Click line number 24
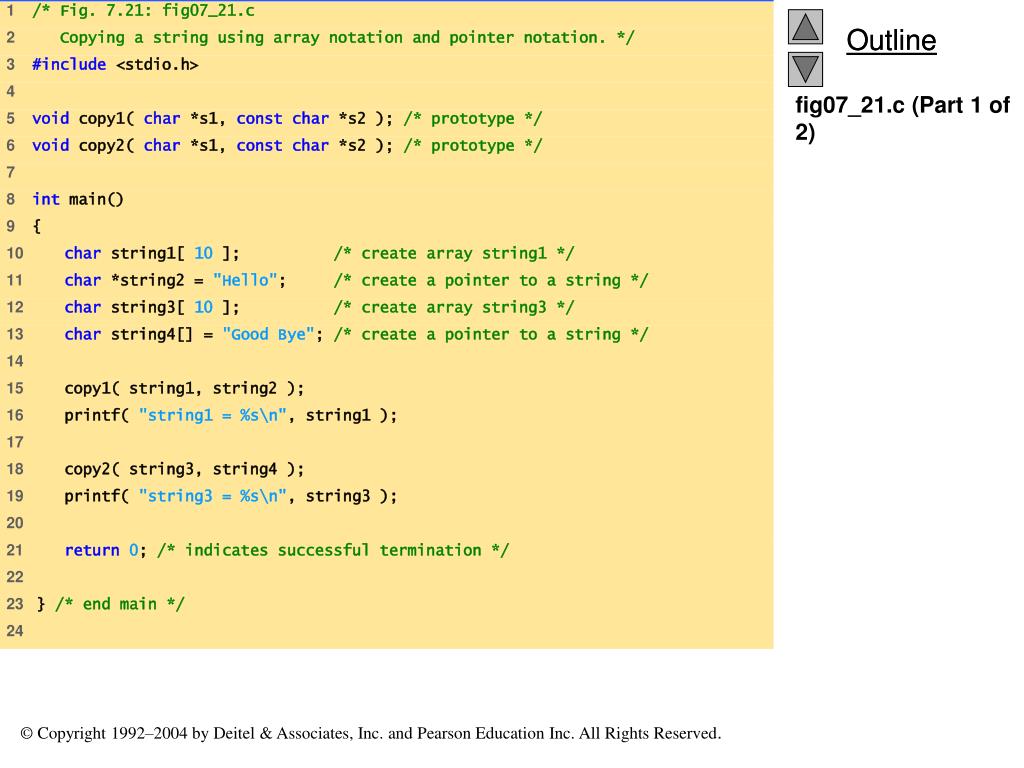 click(x=14, y=632)
